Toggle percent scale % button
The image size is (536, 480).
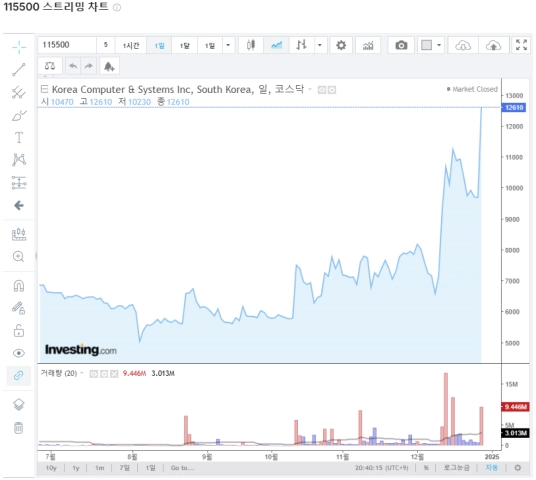tap(426, 468)
